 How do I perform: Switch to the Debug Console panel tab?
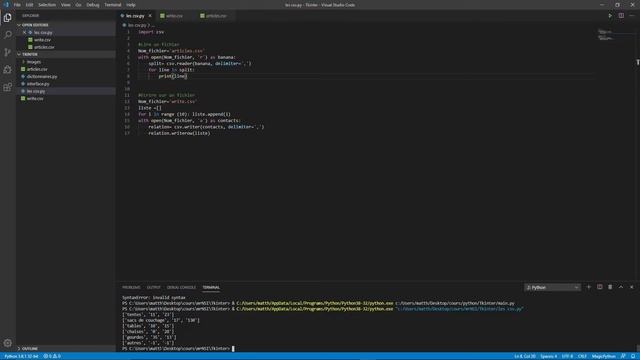coord(181,287)
